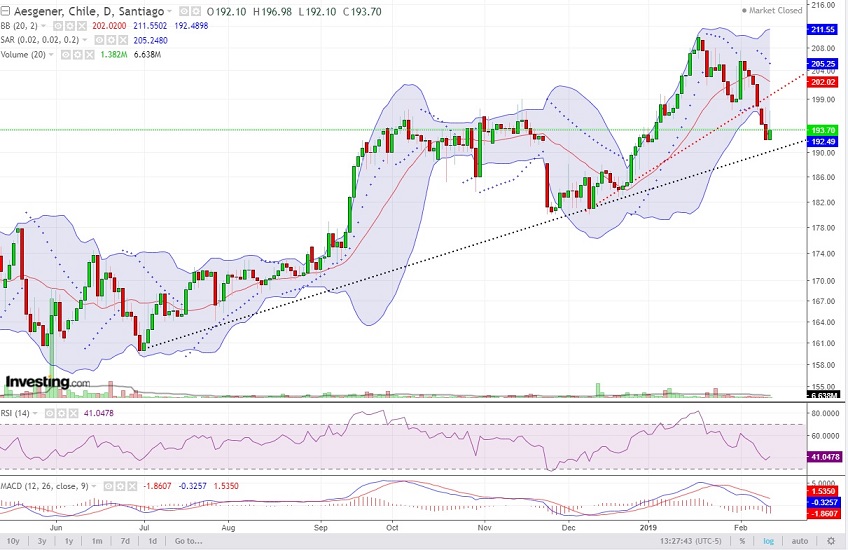
Task: Open RSI indicator settings gear
Action: pos(62,413)
